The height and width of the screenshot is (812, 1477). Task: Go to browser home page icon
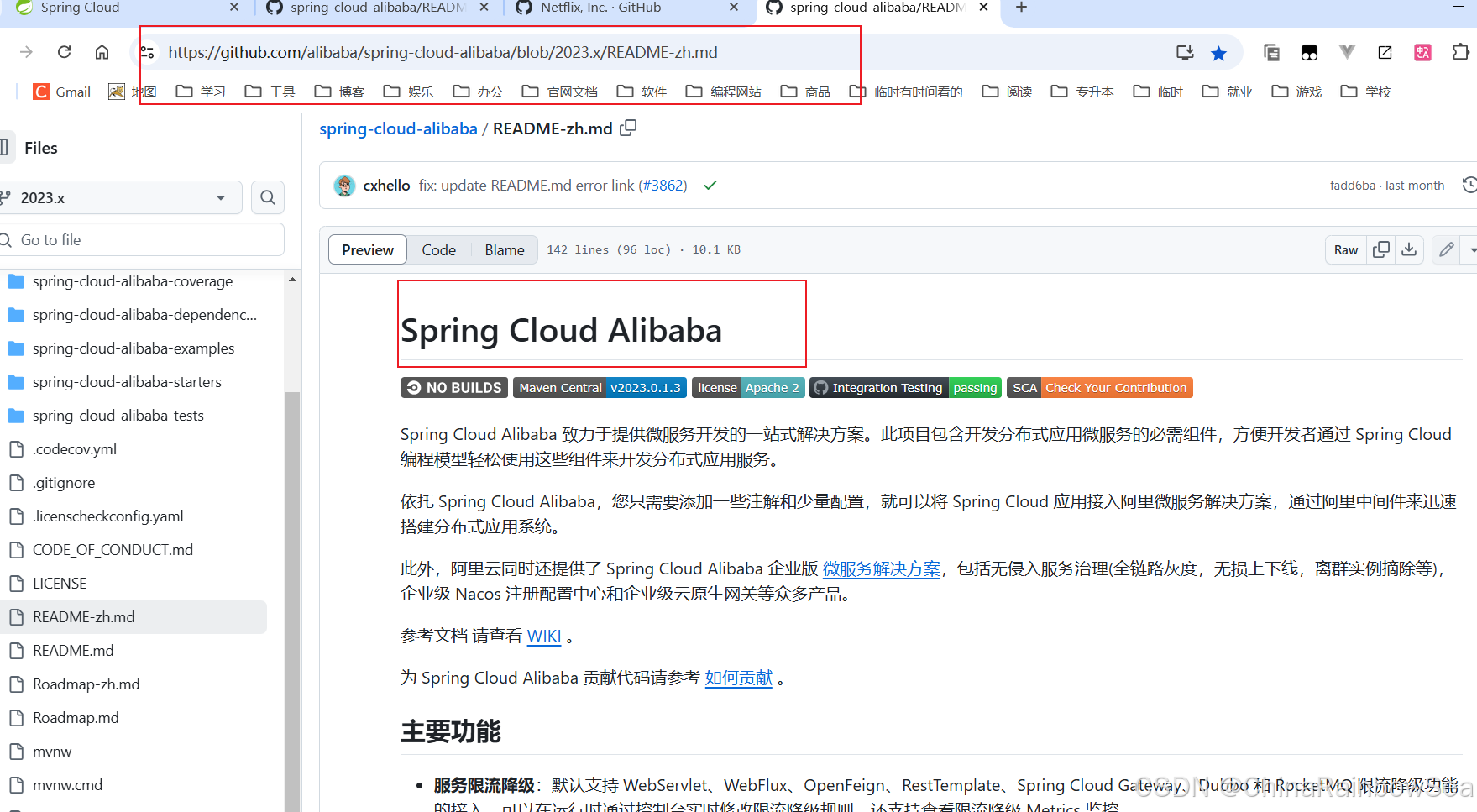click(102, 52)
